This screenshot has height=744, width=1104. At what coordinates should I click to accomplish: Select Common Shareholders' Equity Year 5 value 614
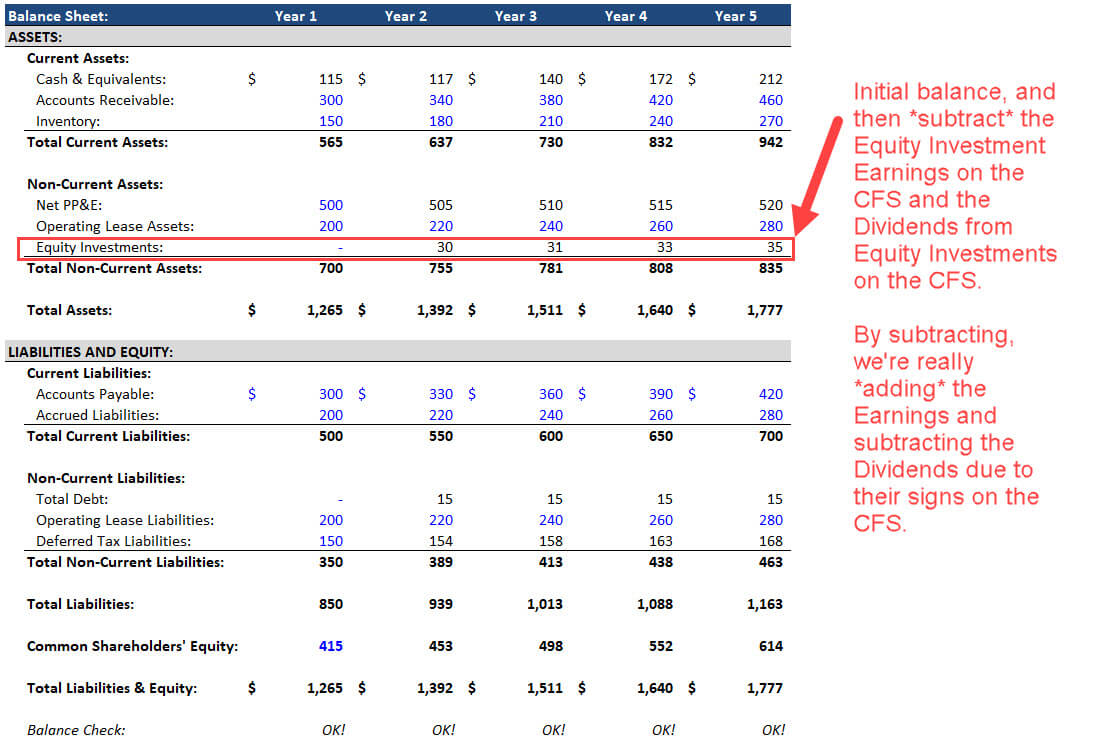click(x=771, y=646)
